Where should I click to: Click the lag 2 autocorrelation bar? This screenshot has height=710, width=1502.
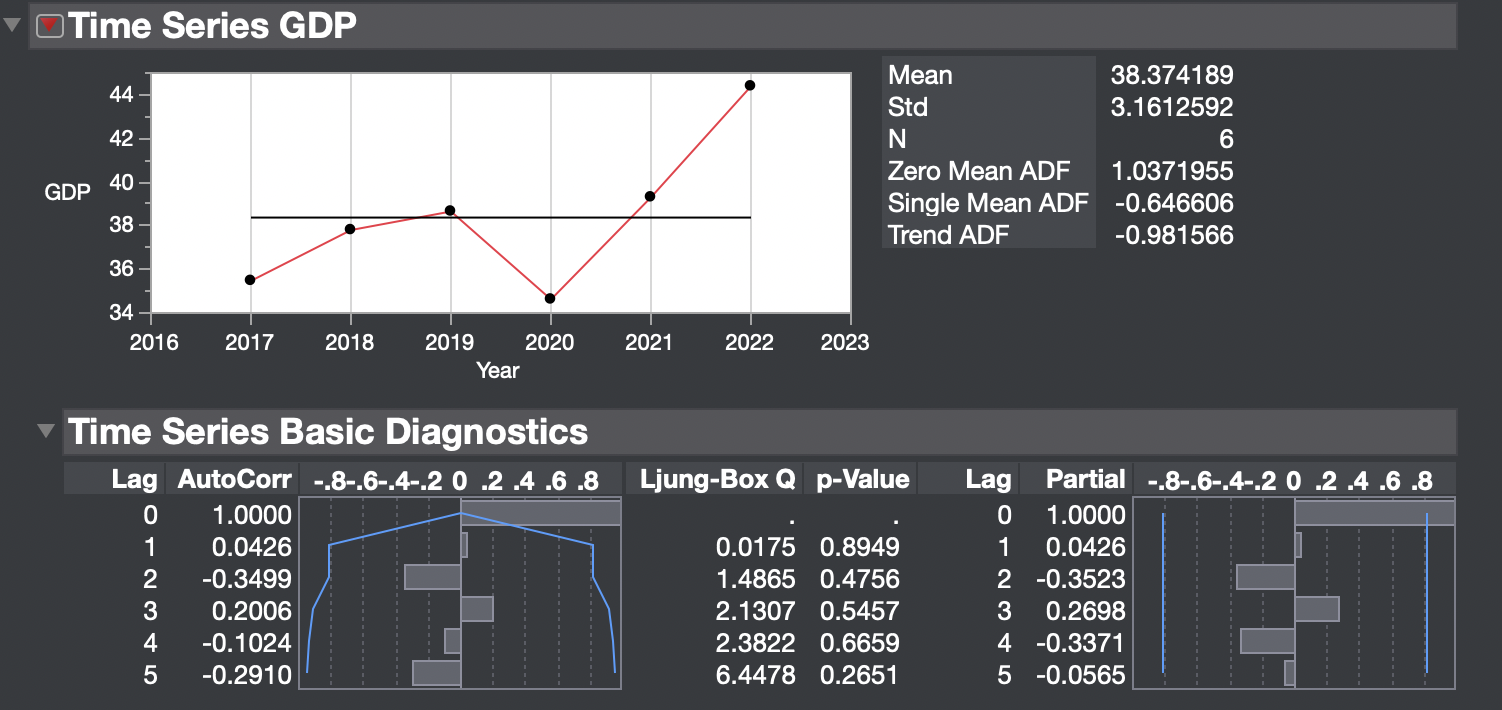coord(432,577)
